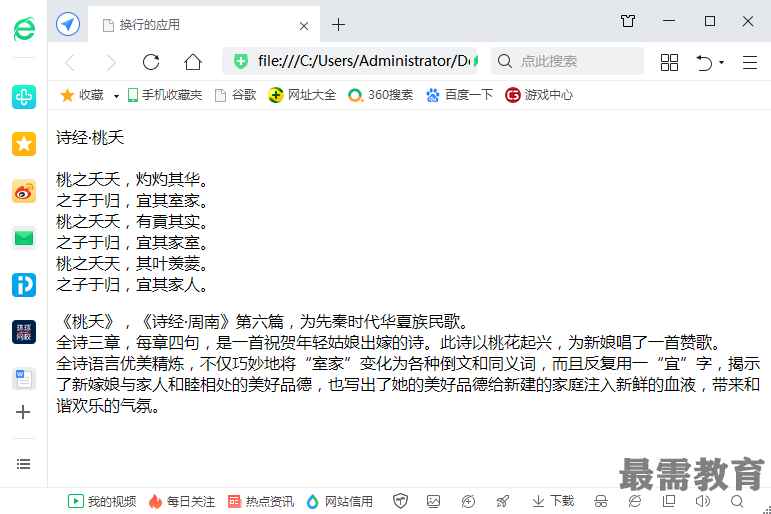This screenshot has height=514, width=771.
Task: Click the shield icon in status bar
Action: point(400,501)
